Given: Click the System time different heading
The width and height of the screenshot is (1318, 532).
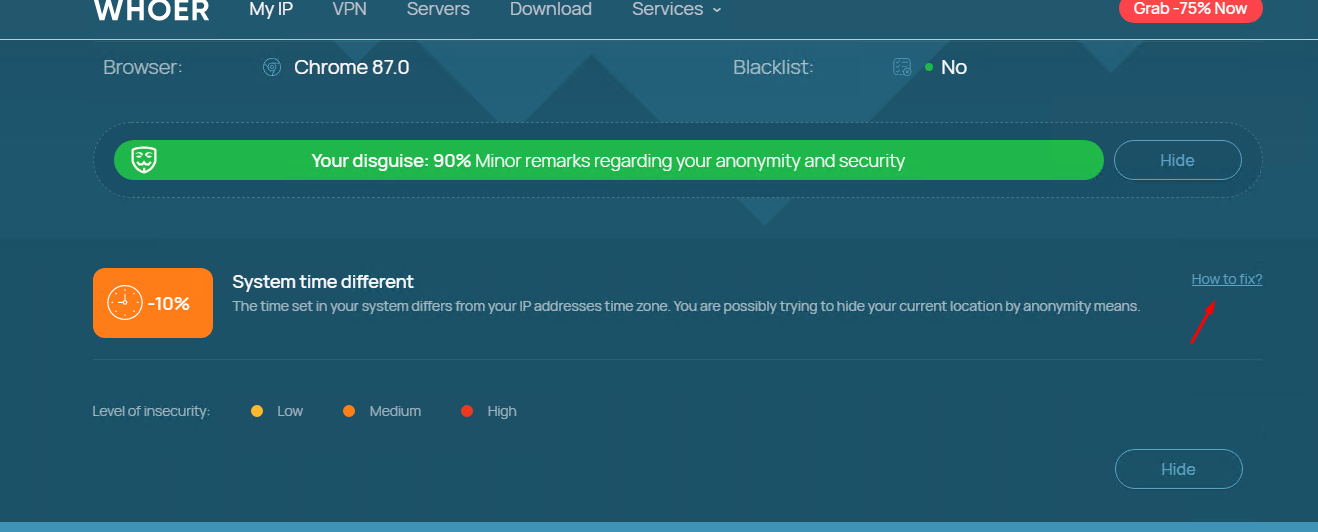Looking at the screenshot, I should (x=323, y=282).
